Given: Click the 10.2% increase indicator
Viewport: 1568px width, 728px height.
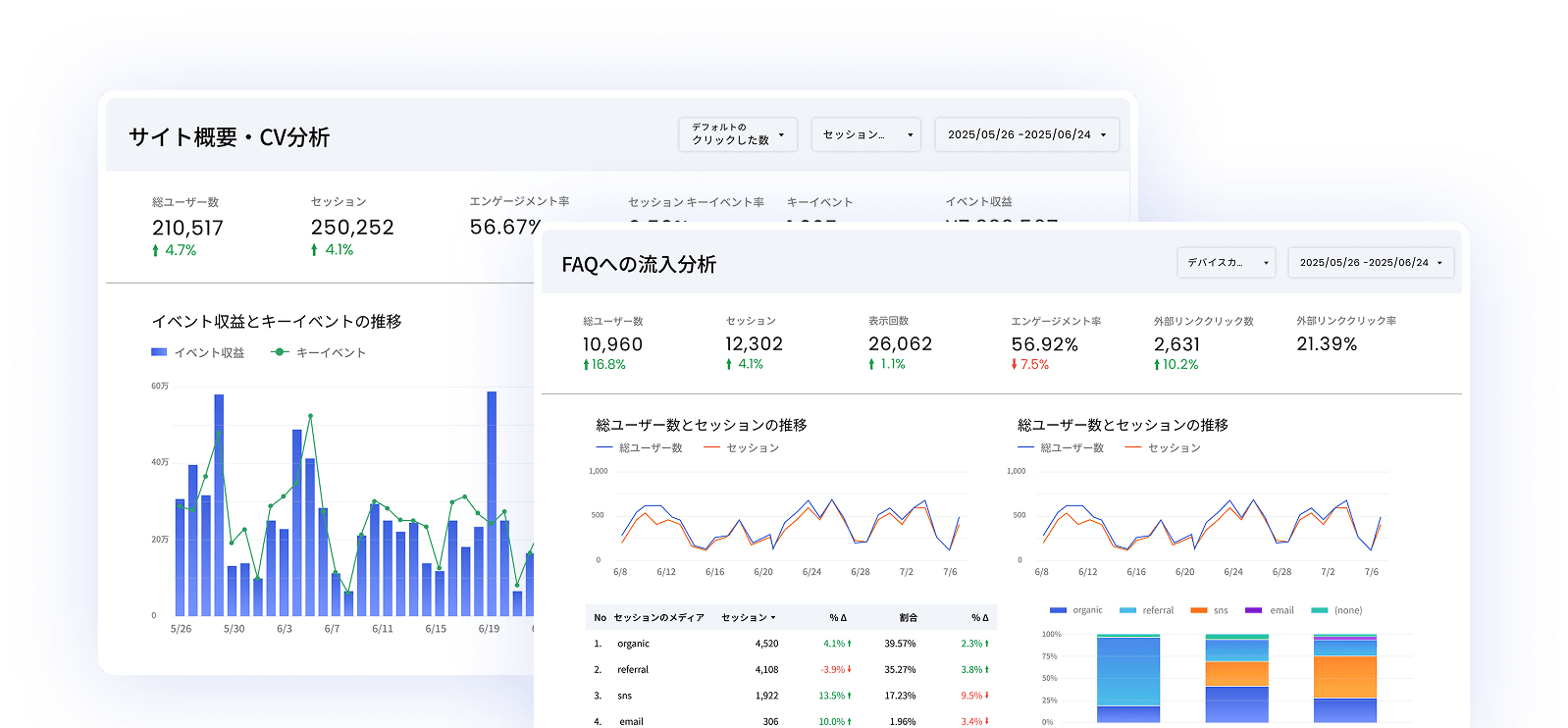Looking at the screenshot, I should (1176, 364).
